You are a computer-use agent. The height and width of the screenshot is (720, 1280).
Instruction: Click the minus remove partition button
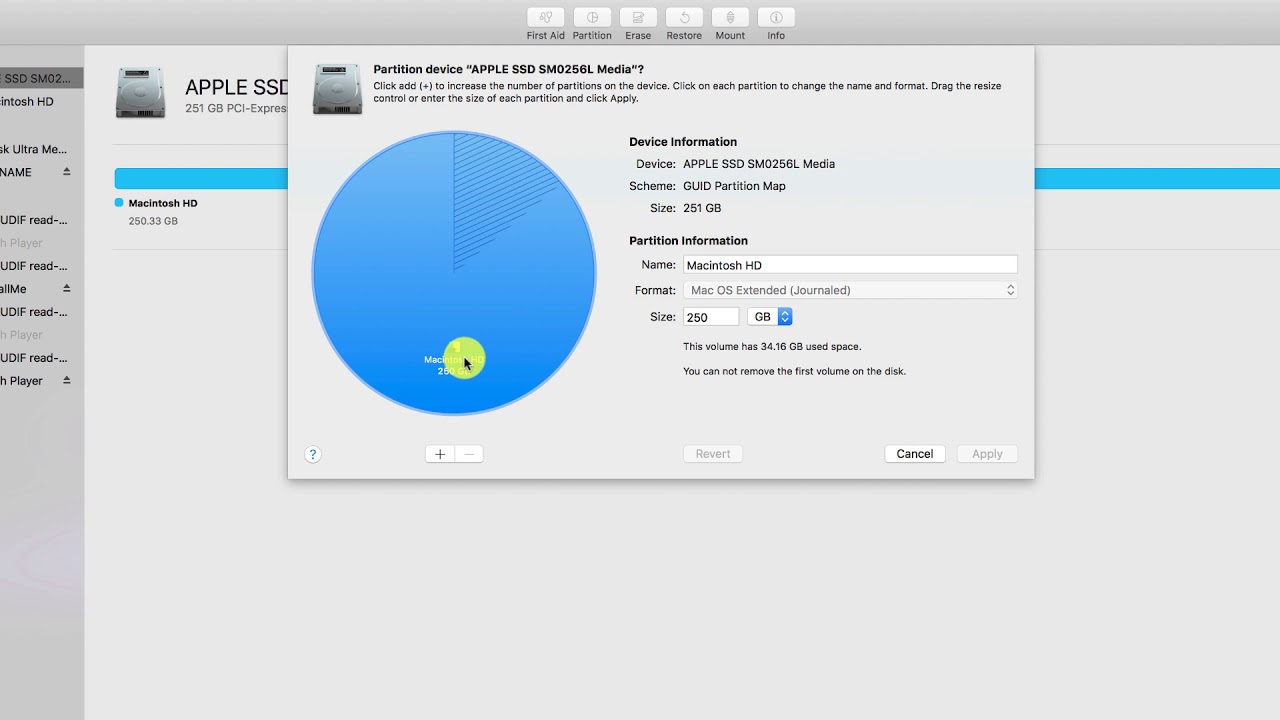(469, 454)
